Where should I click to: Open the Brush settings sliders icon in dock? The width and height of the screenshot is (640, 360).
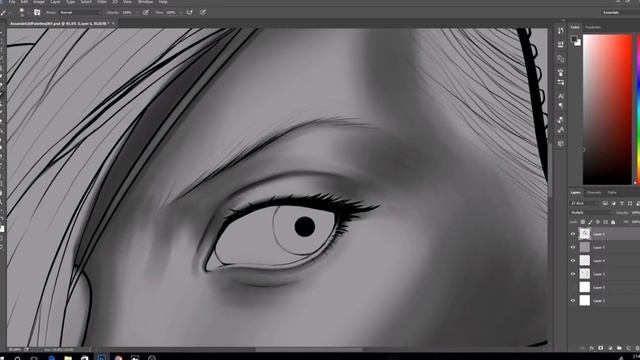point(561,82)
